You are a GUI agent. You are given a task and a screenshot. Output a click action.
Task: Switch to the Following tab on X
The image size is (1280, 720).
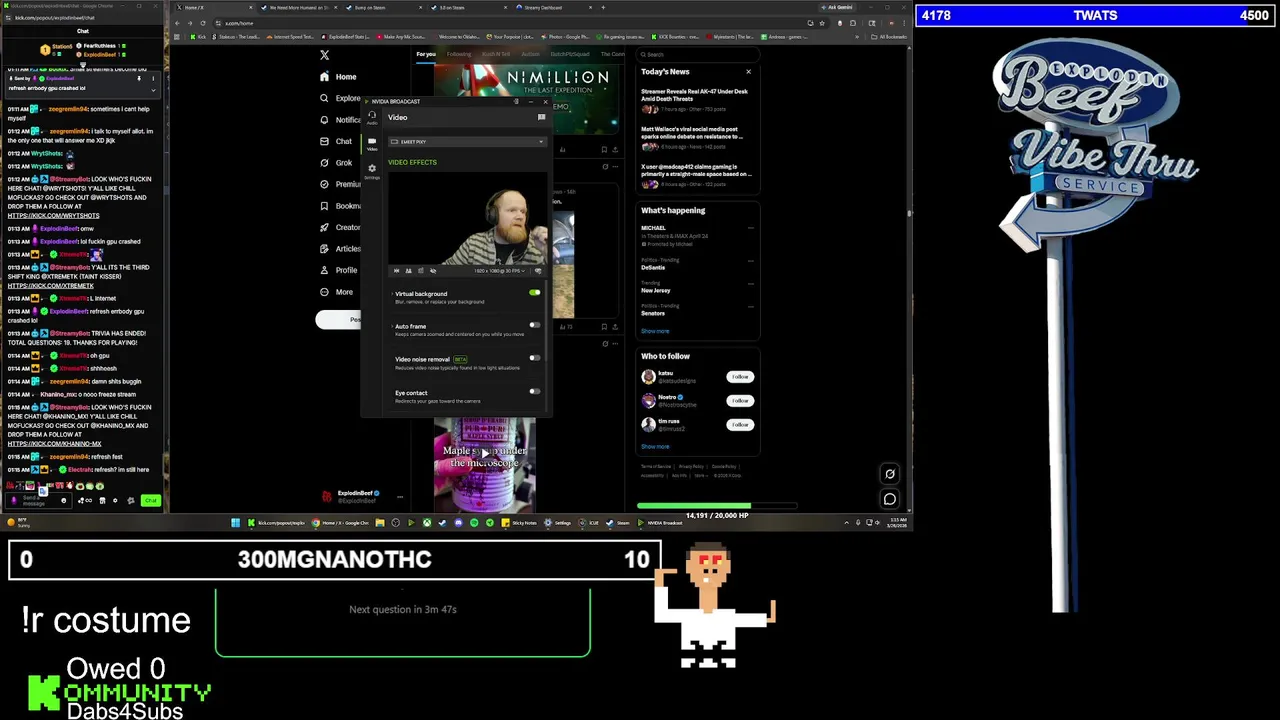pyautogui.click(x=459, y=54)
